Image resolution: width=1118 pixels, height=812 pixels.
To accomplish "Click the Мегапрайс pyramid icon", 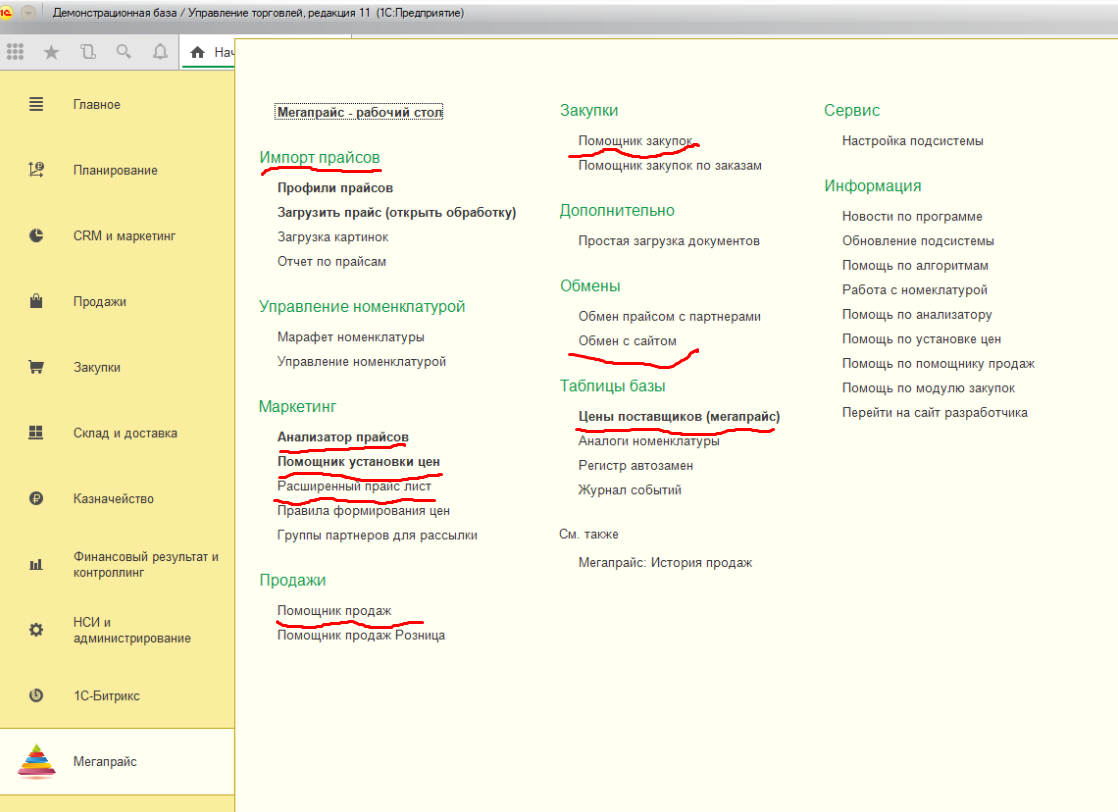I will 36,761.
